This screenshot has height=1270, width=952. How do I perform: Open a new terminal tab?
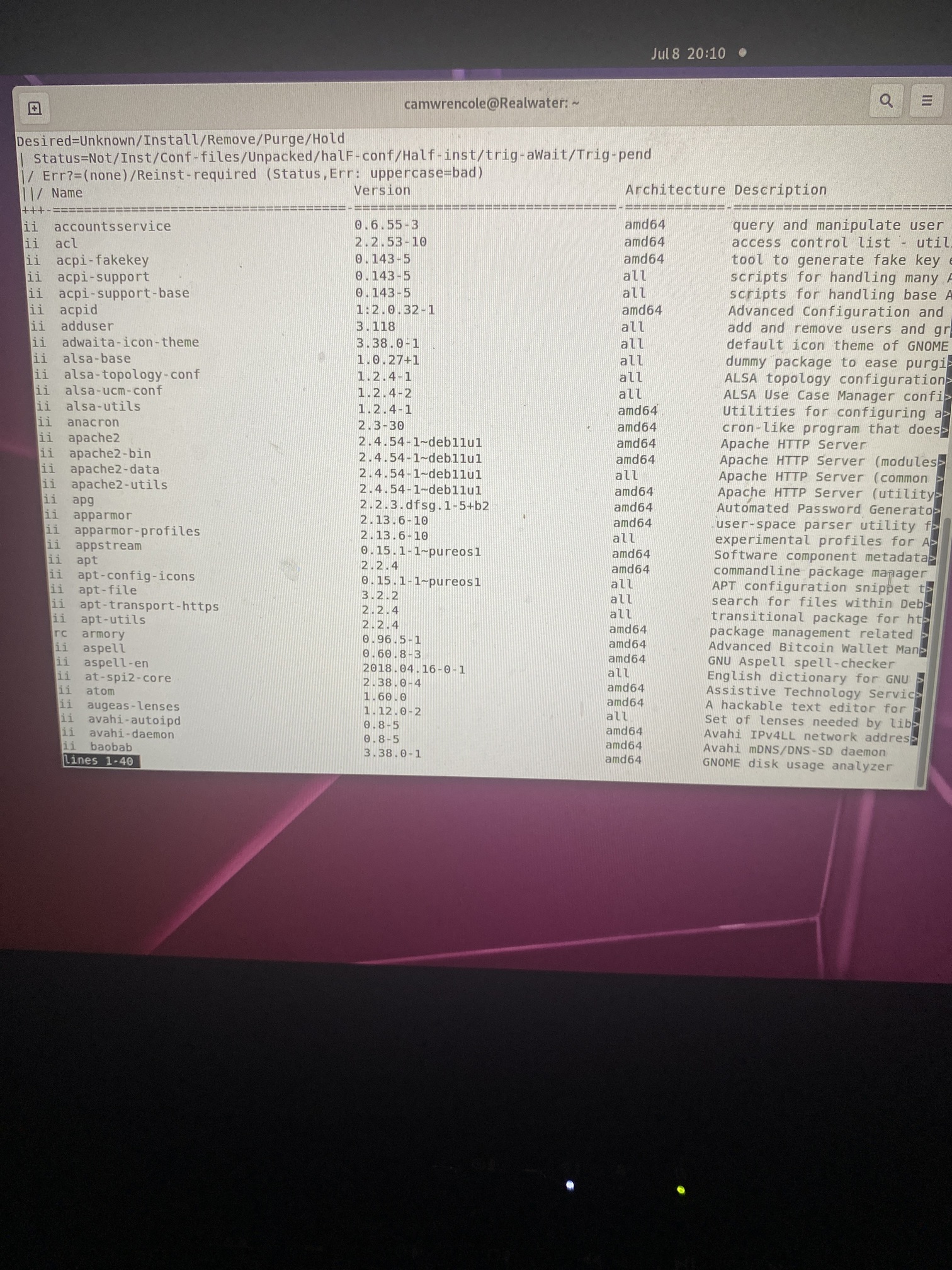coord(35,108)
